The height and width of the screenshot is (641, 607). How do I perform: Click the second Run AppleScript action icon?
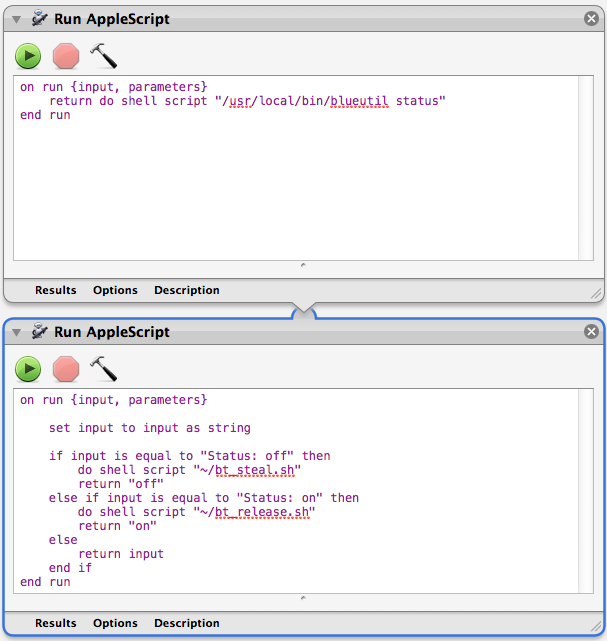click(40, 332)
